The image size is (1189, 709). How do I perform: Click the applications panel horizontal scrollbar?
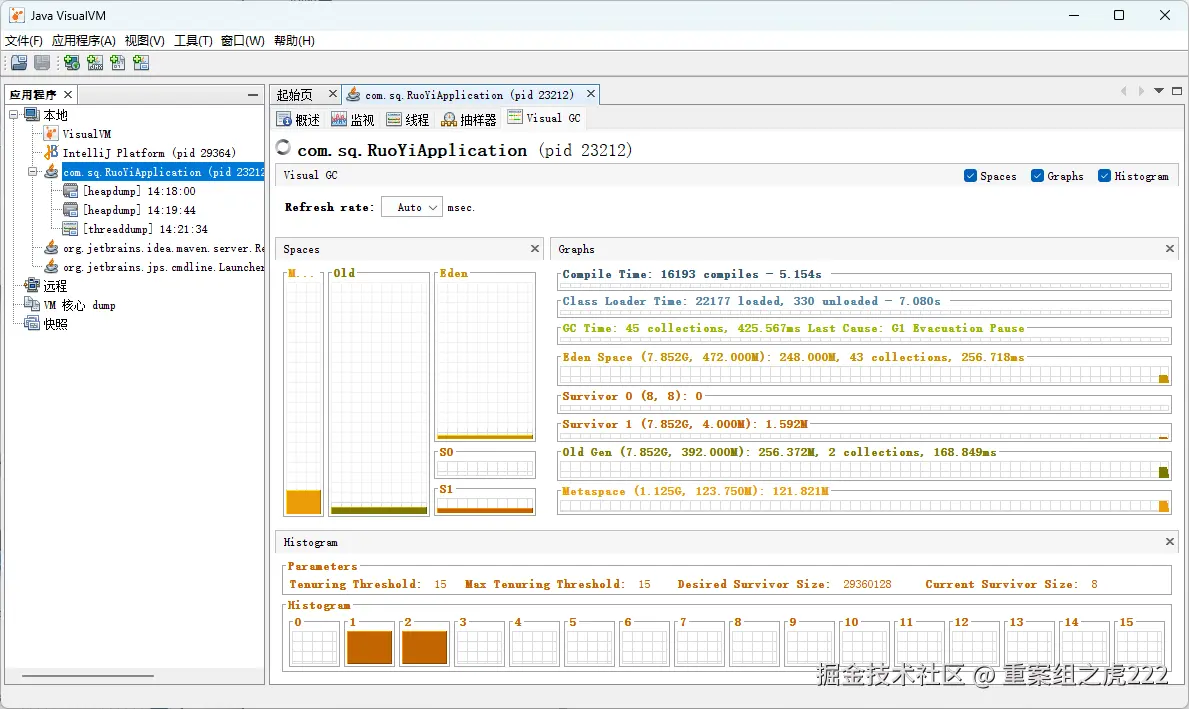(x=87, y=676)
